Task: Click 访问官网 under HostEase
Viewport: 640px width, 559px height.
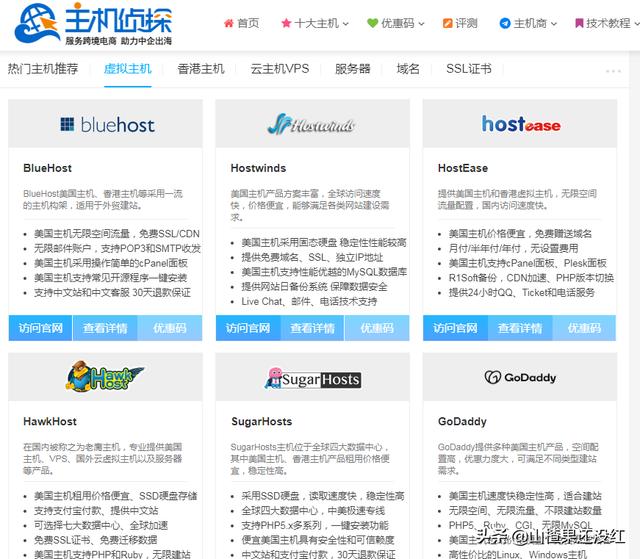Action: tap(455, 328)
